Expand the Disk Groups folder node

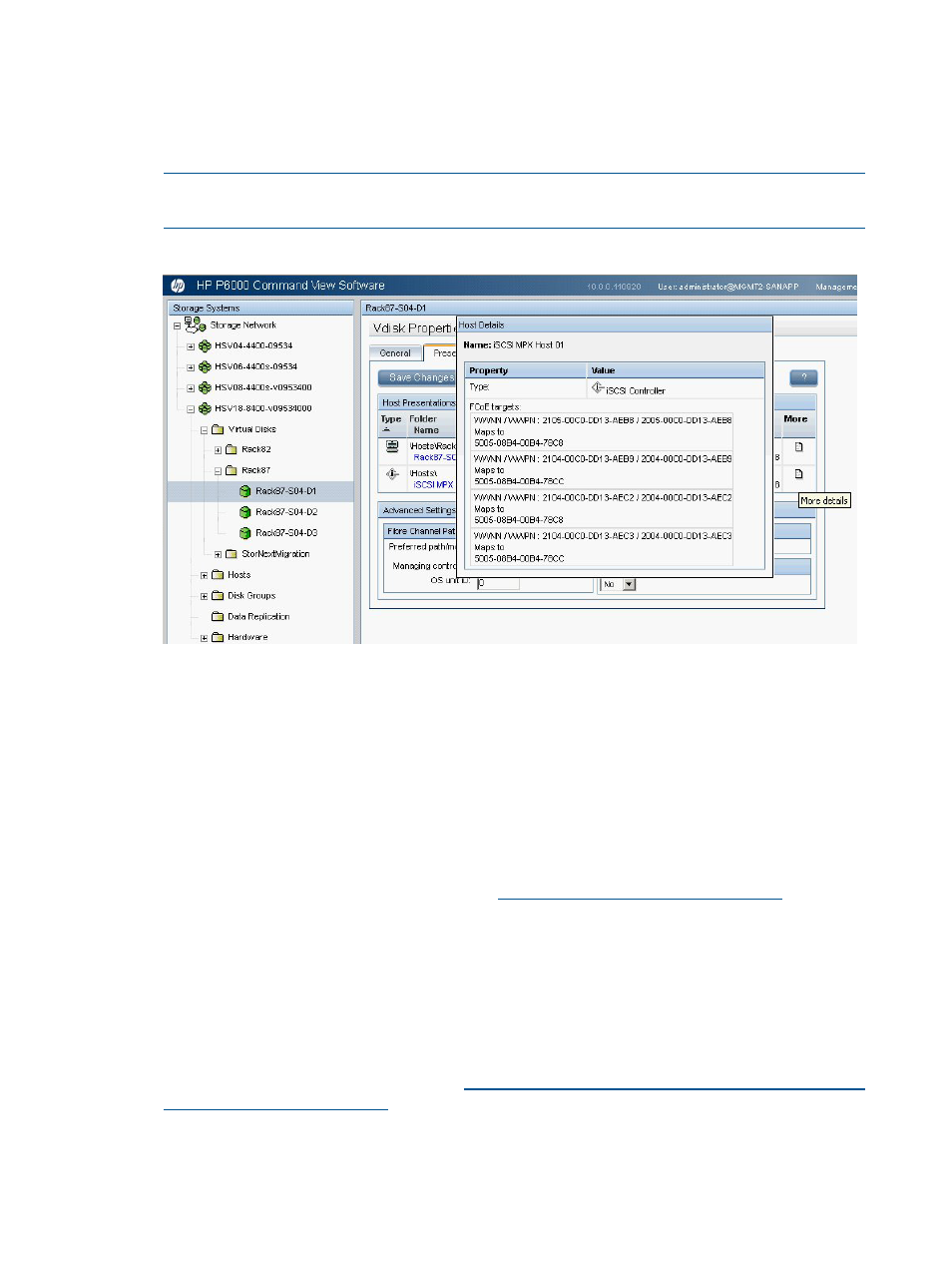(x=205, y=596)
